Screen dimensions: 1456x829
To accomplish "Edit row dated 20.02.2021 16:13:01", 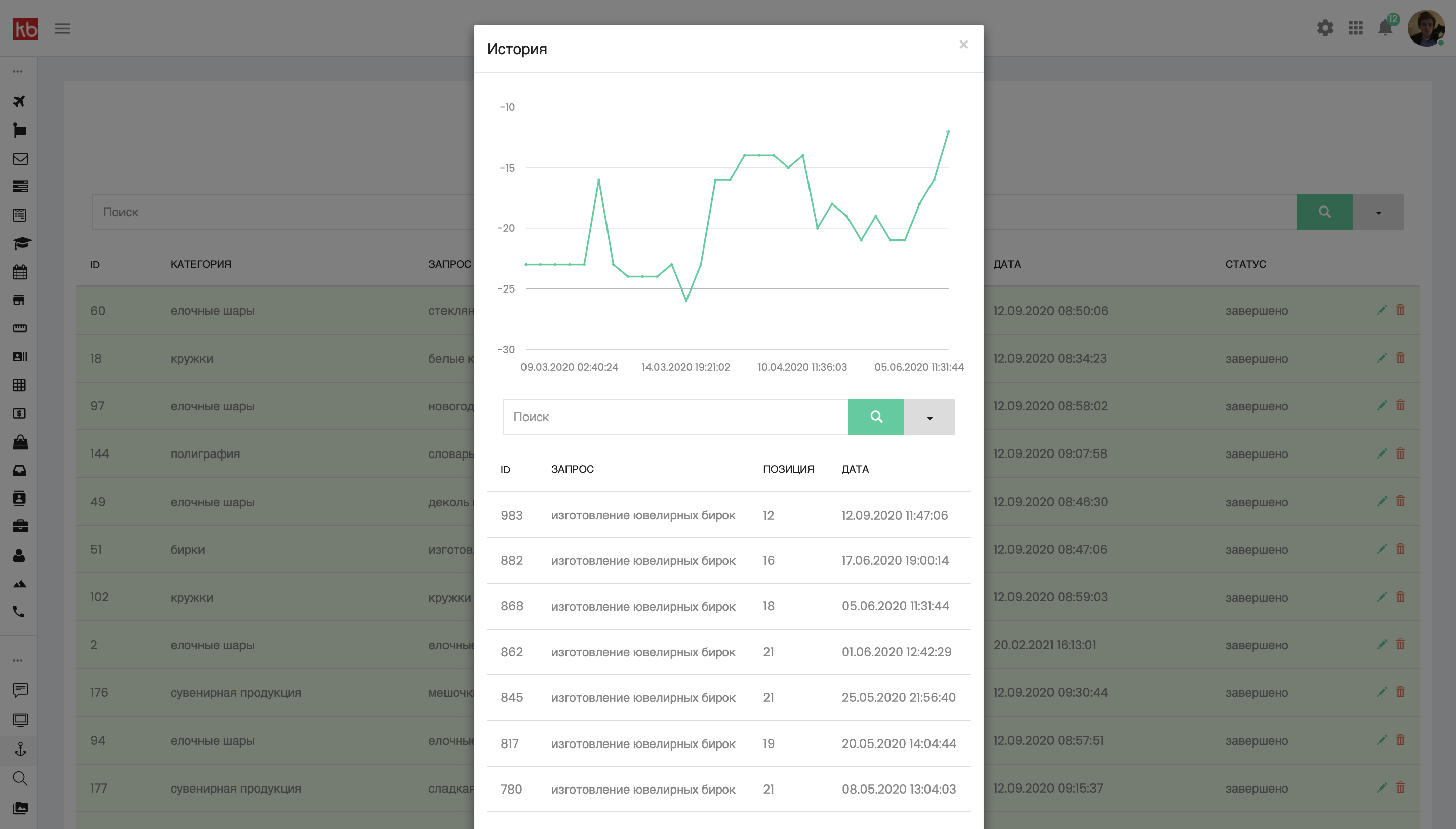I will 1382,644.
